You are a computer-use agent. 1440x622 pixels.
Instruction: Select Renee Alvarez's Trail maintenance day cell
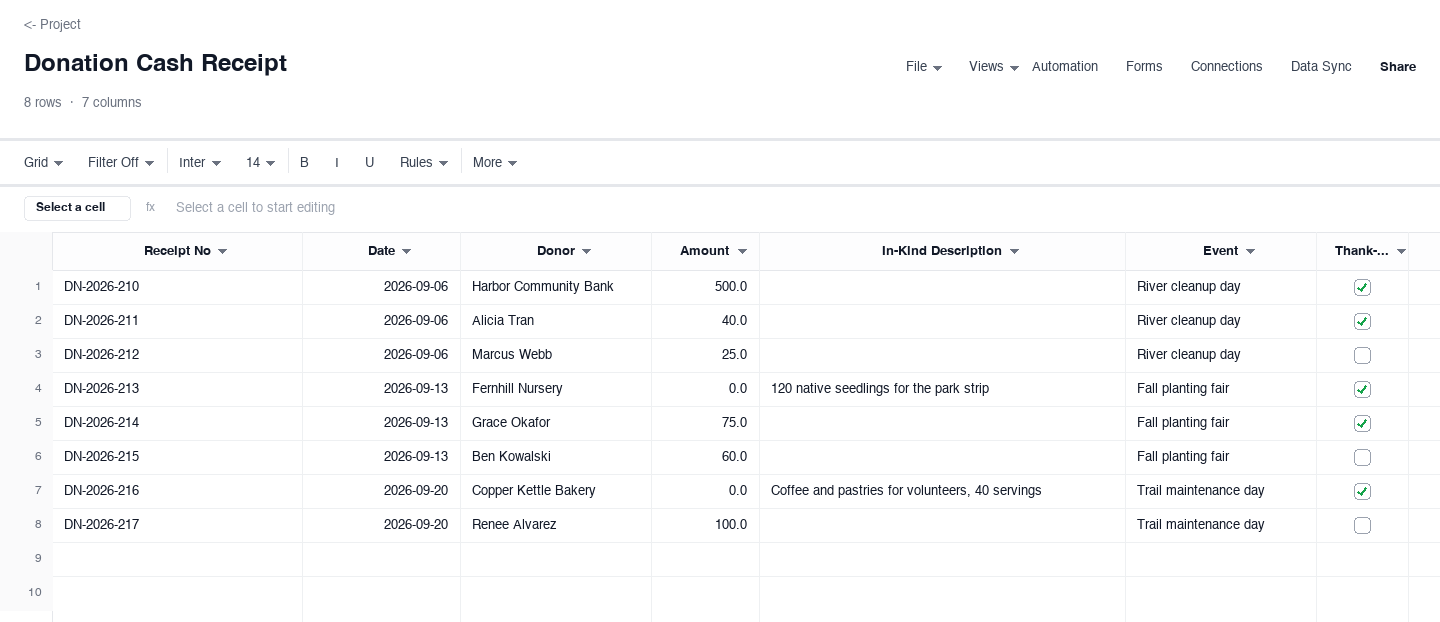tap(1221, 525)
